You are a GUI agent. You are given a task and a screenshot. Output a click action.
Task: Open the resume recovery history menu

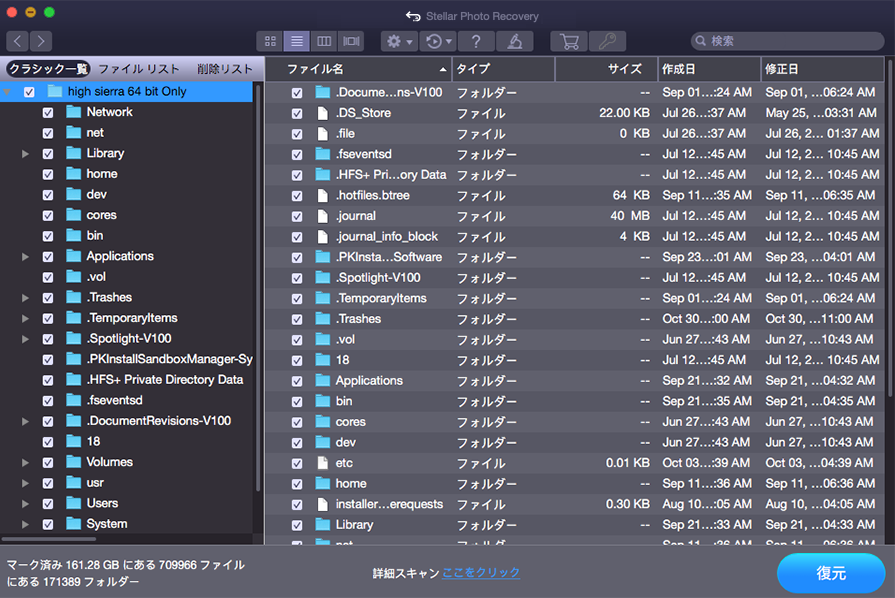438,41
